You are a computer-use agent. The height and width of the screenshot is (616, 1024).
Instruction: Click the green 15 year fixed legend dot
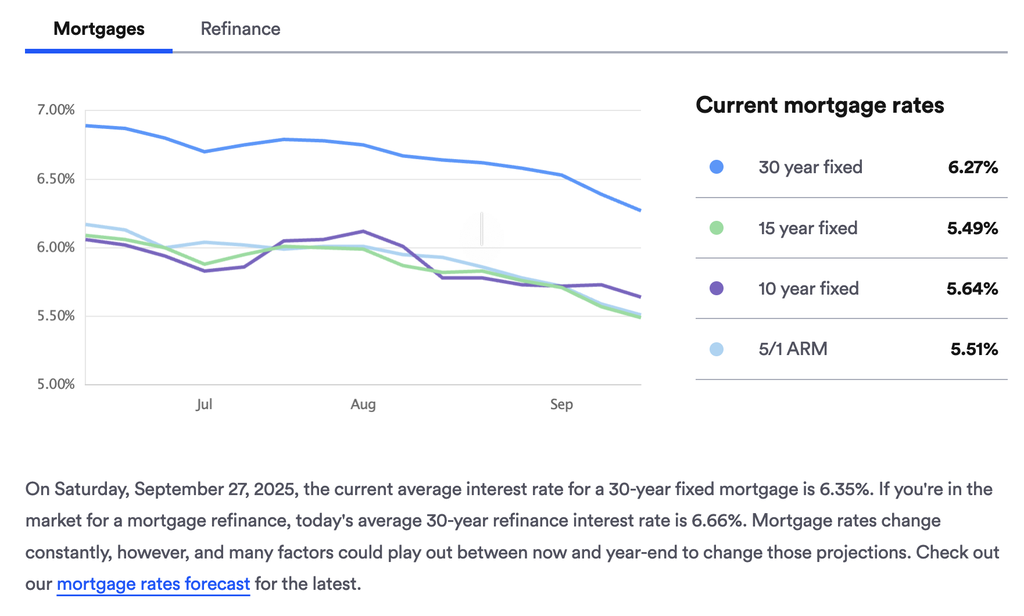click(x=716, y=228)
